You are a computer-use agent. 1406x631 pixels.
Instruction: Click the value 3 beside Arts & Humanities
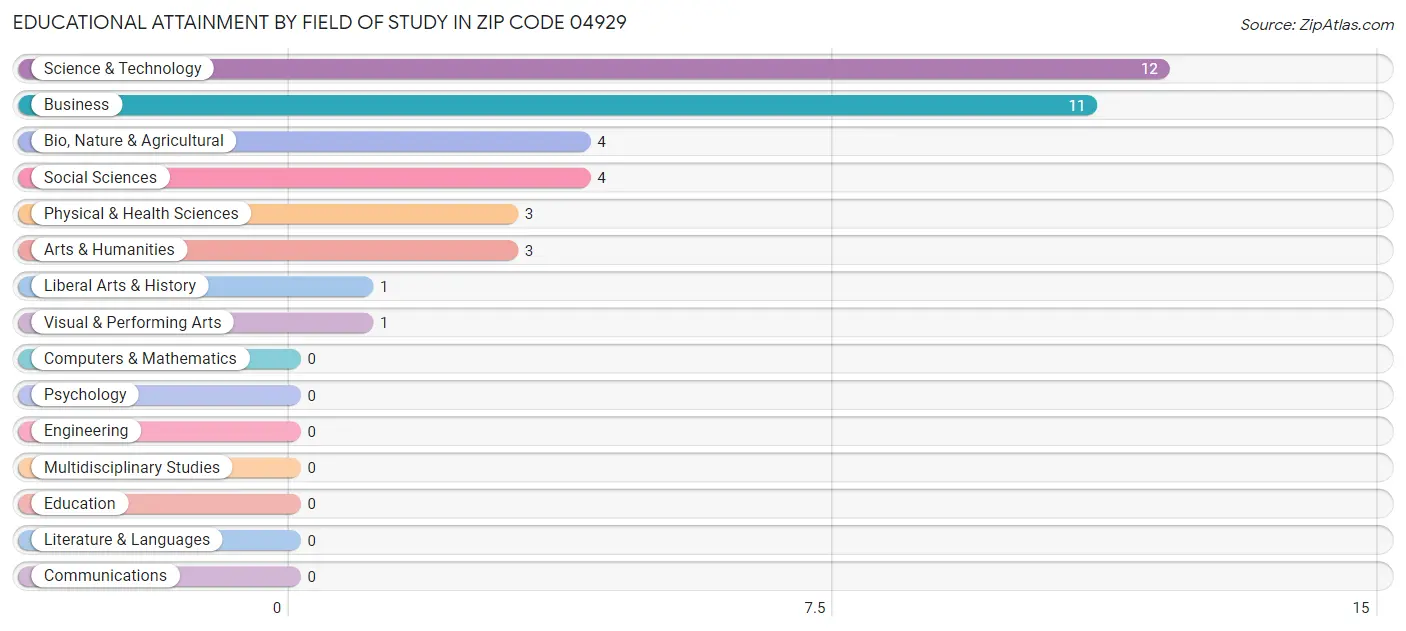pos(529,251)
